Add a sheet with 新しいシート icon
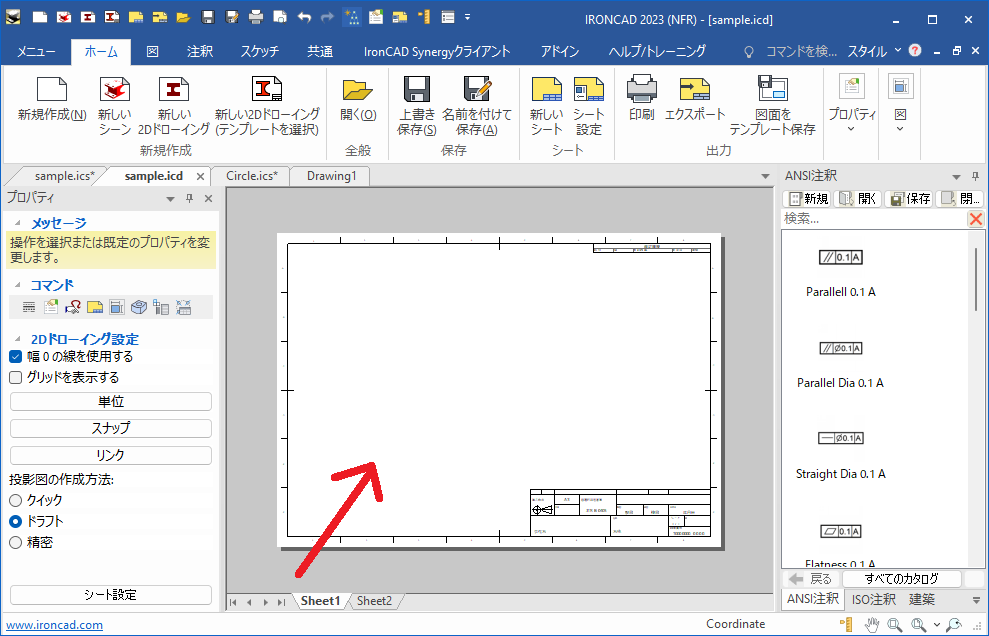The width and height of the screenshot is (989, 636). click(546, 94)
